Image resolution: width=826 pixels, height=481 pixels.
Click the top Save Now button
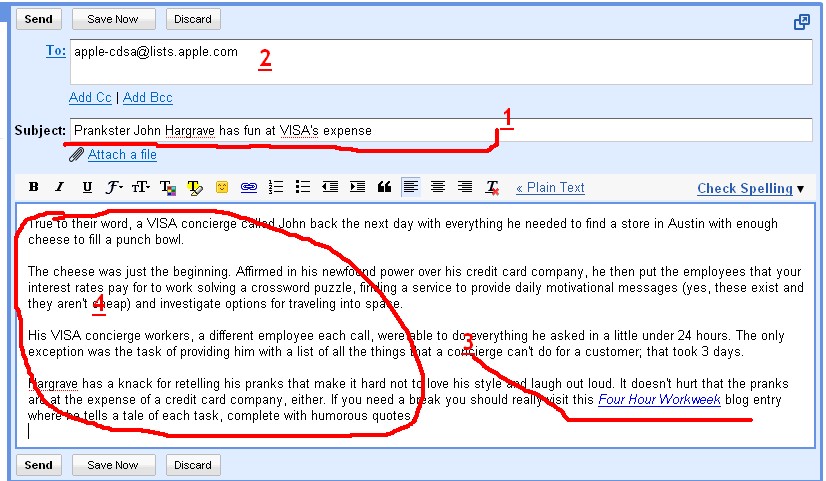tap(113, 19)
